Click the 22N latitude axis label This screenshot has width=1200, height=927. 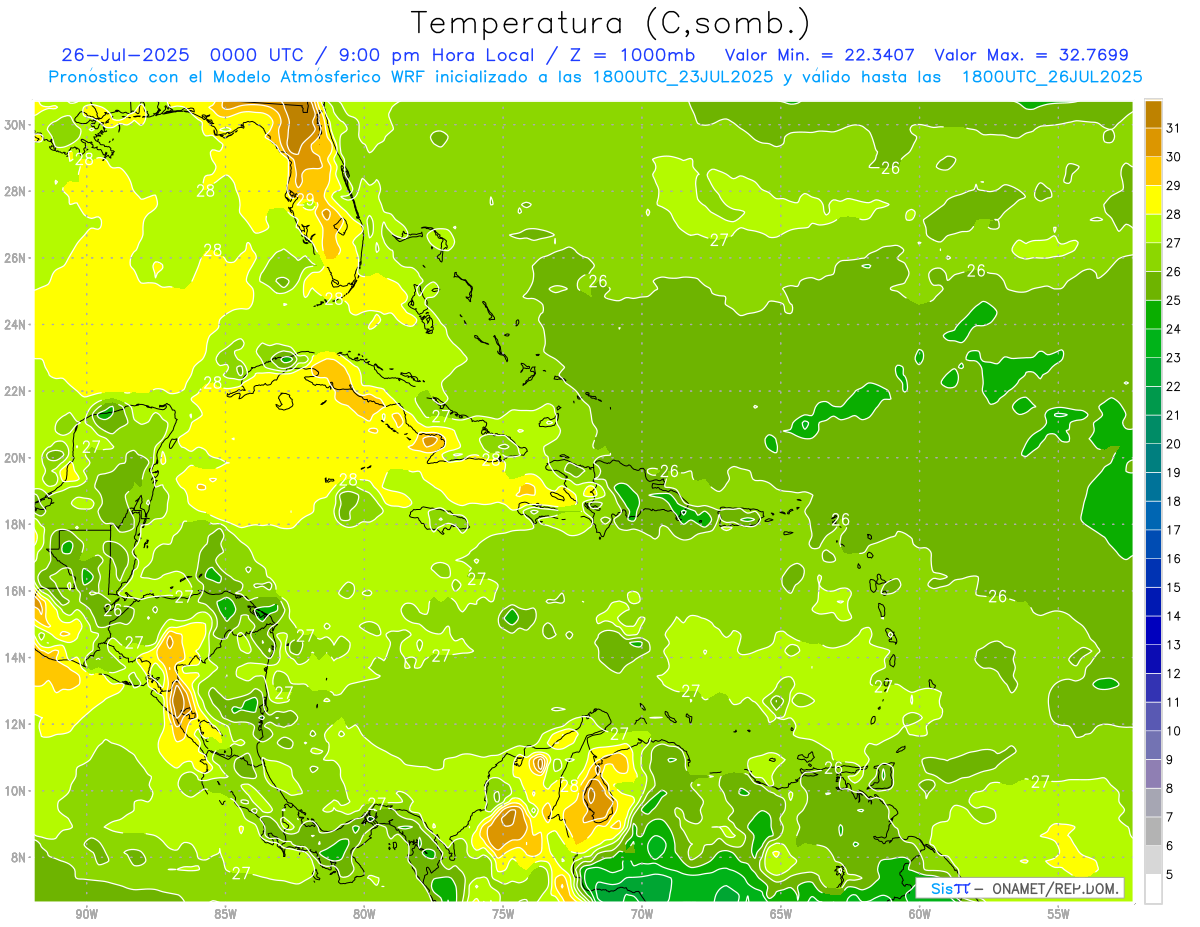tap(17, 391)
